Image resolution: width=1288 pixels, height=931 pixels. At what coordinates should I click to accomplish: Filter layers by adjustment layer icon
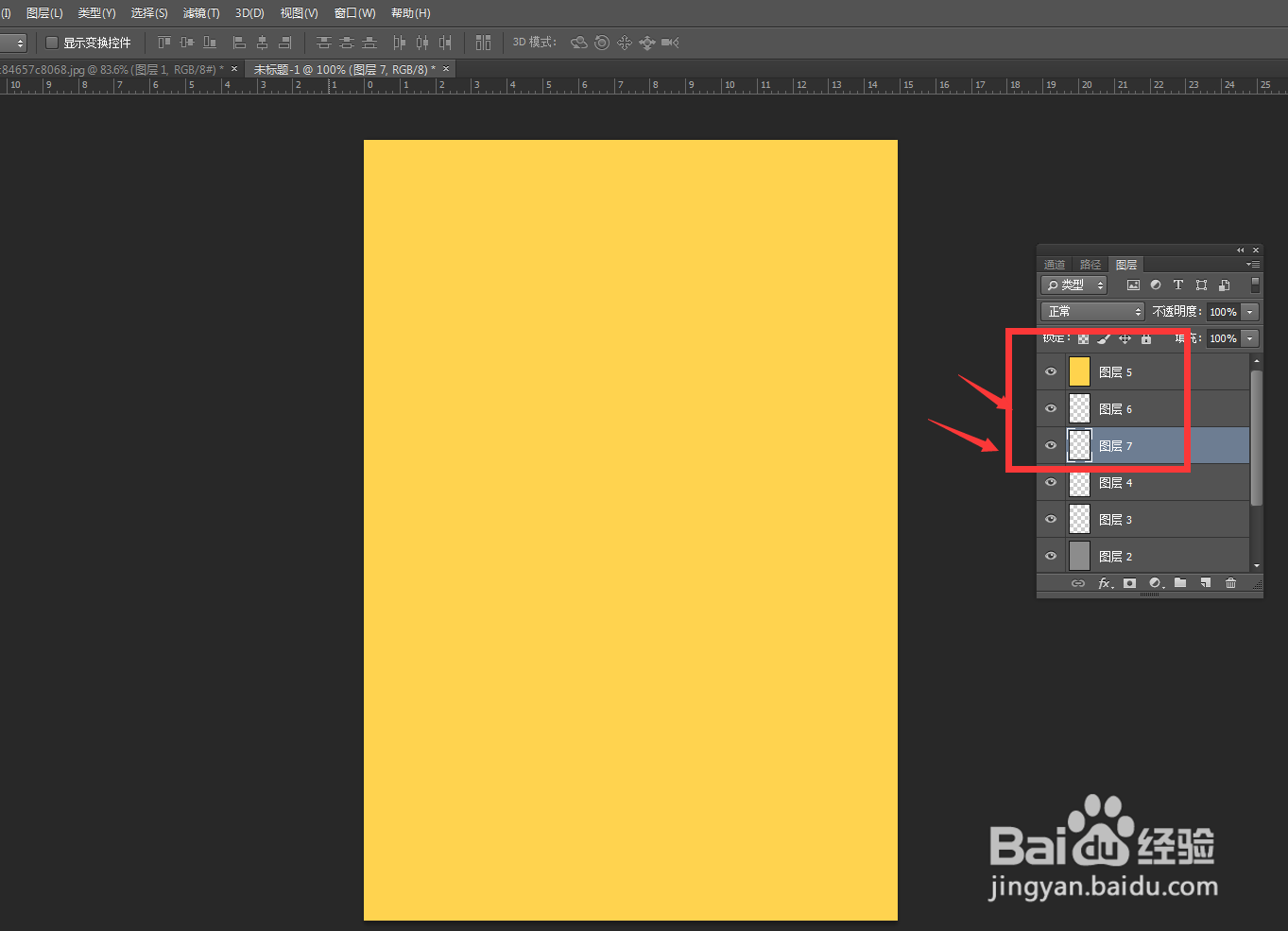coord(1156,284)
